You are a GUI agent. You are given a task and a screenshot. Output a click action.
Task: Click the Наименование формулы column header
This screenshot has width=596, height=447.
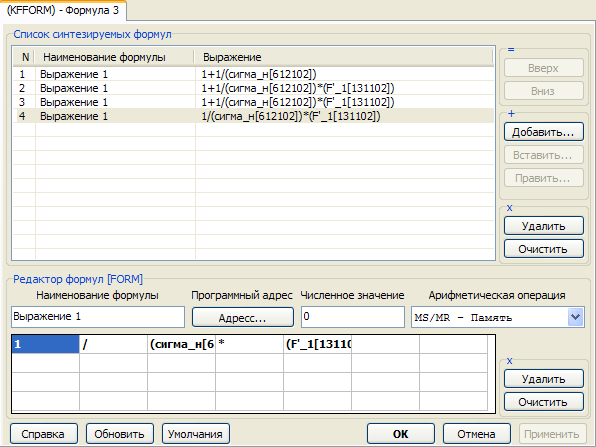click(114, 57)
